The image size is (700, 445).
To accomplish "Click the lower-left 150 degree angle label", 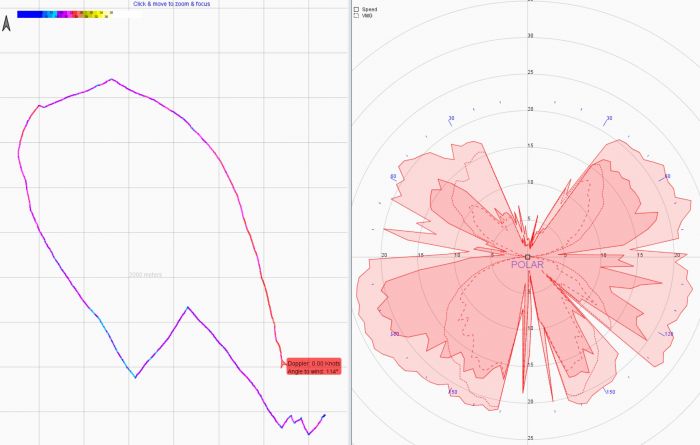I will point(452,392).
